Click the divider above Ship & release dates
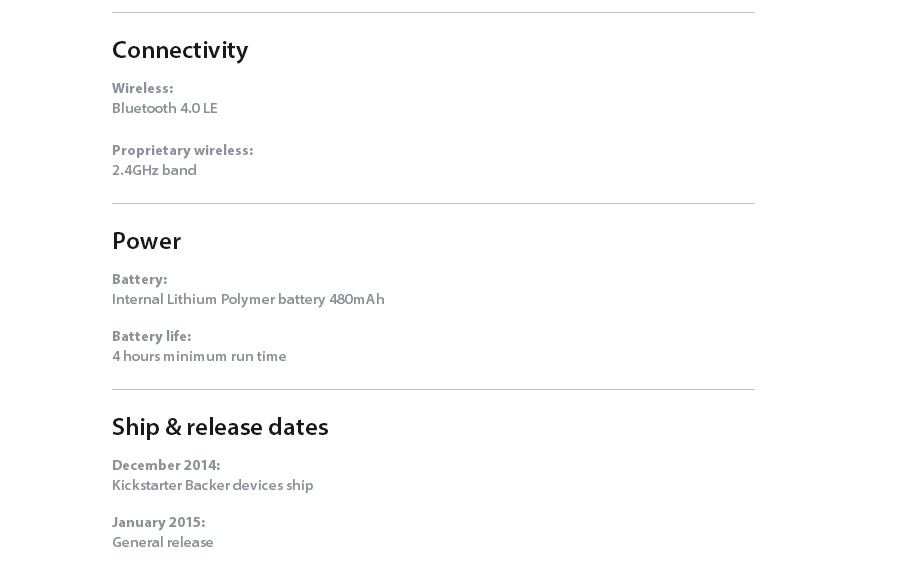Viewport: 919px width, 564px height. 433,389
